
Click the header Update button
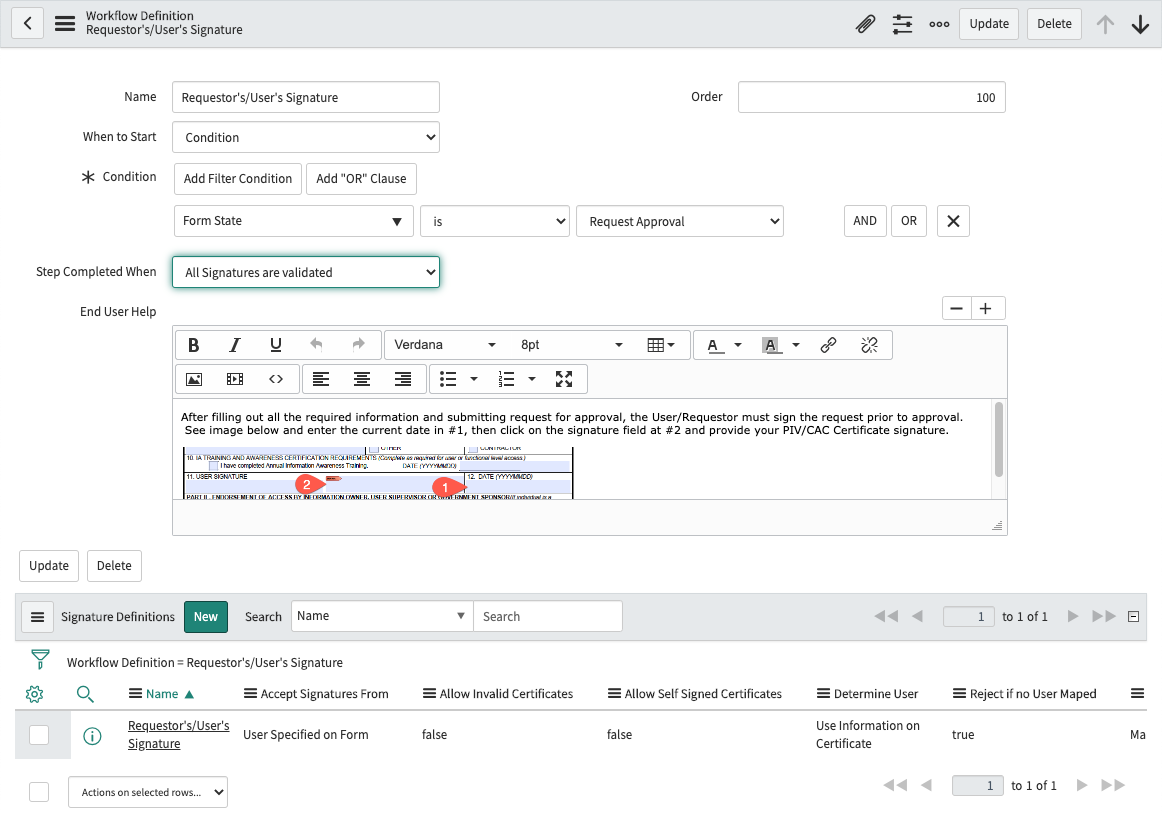pos(989,24)
